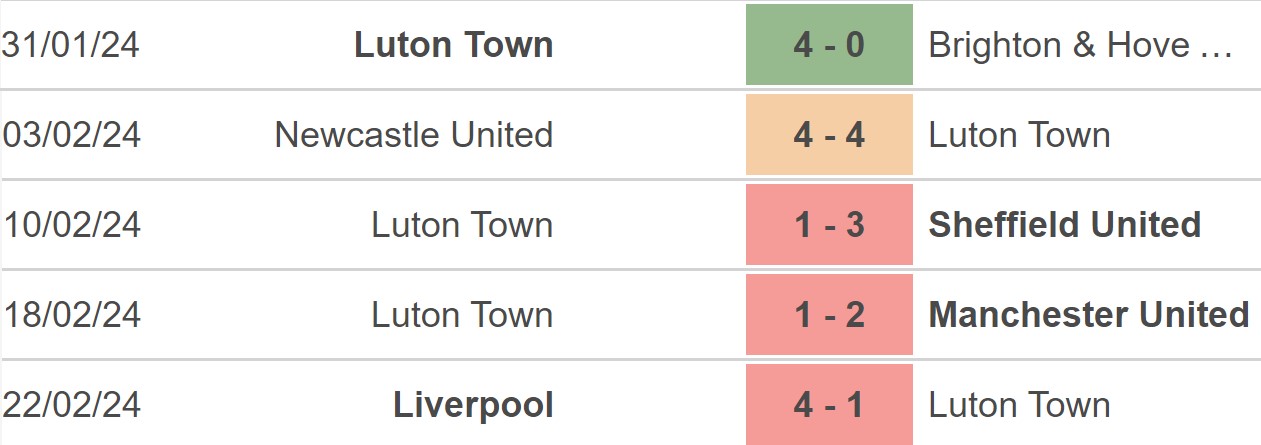
Task: Click the red 4 - 1 score box
Action: pyautogui.click(x=829, y=405)
